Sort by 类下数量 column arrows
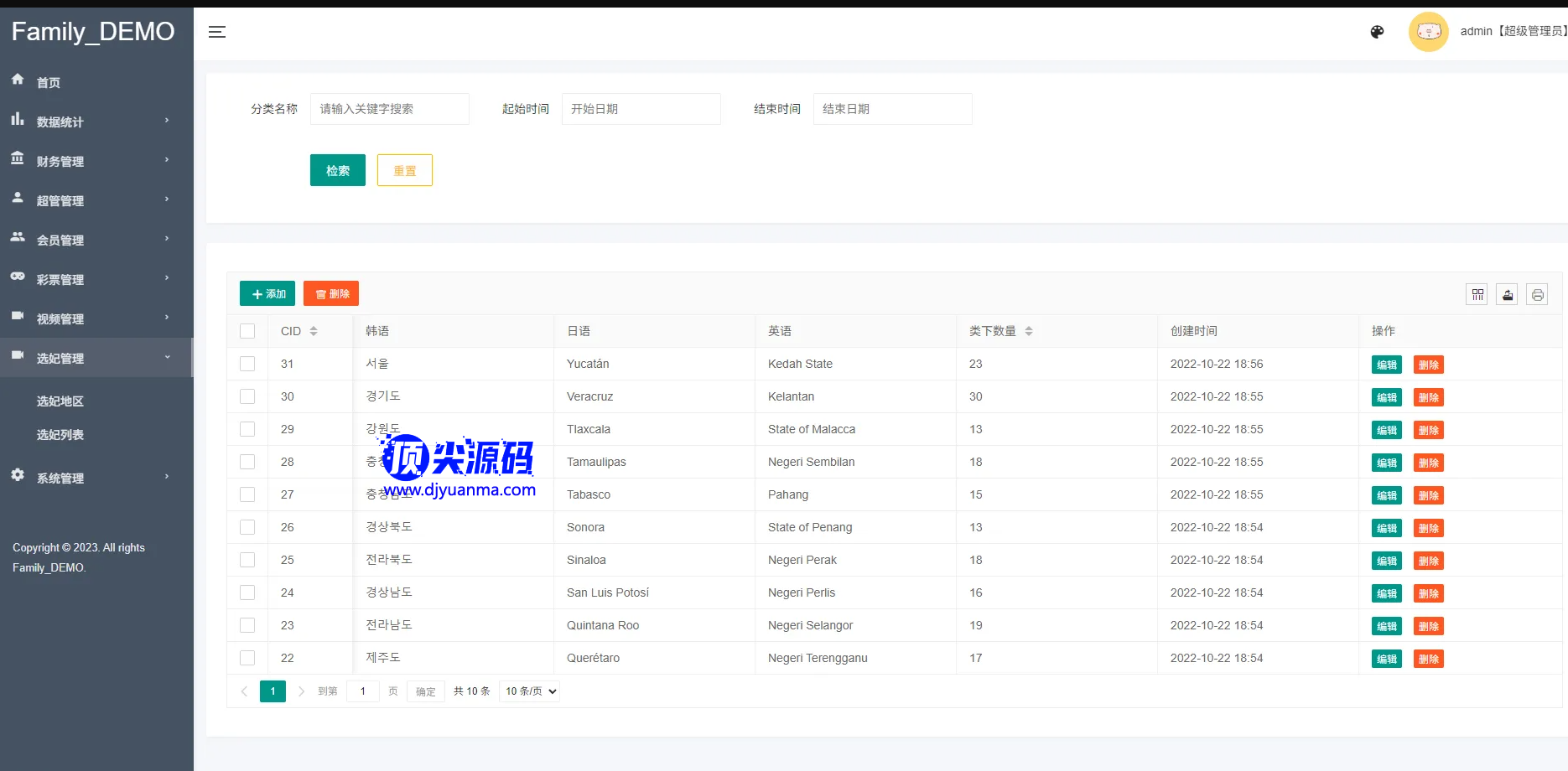Image resolution: width=1568 pixels, height=771 pixels. tap(1029, 331)
